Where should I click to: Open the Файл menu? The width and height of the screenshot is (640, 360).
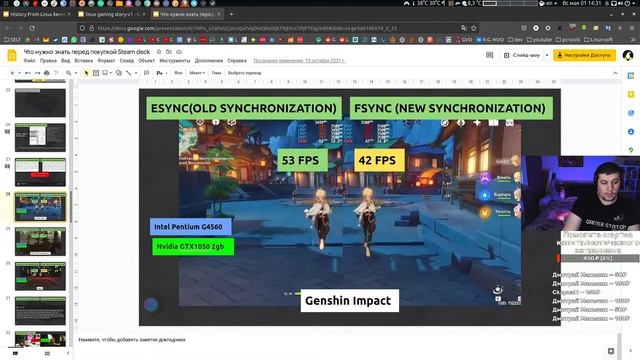click(29, 60)
